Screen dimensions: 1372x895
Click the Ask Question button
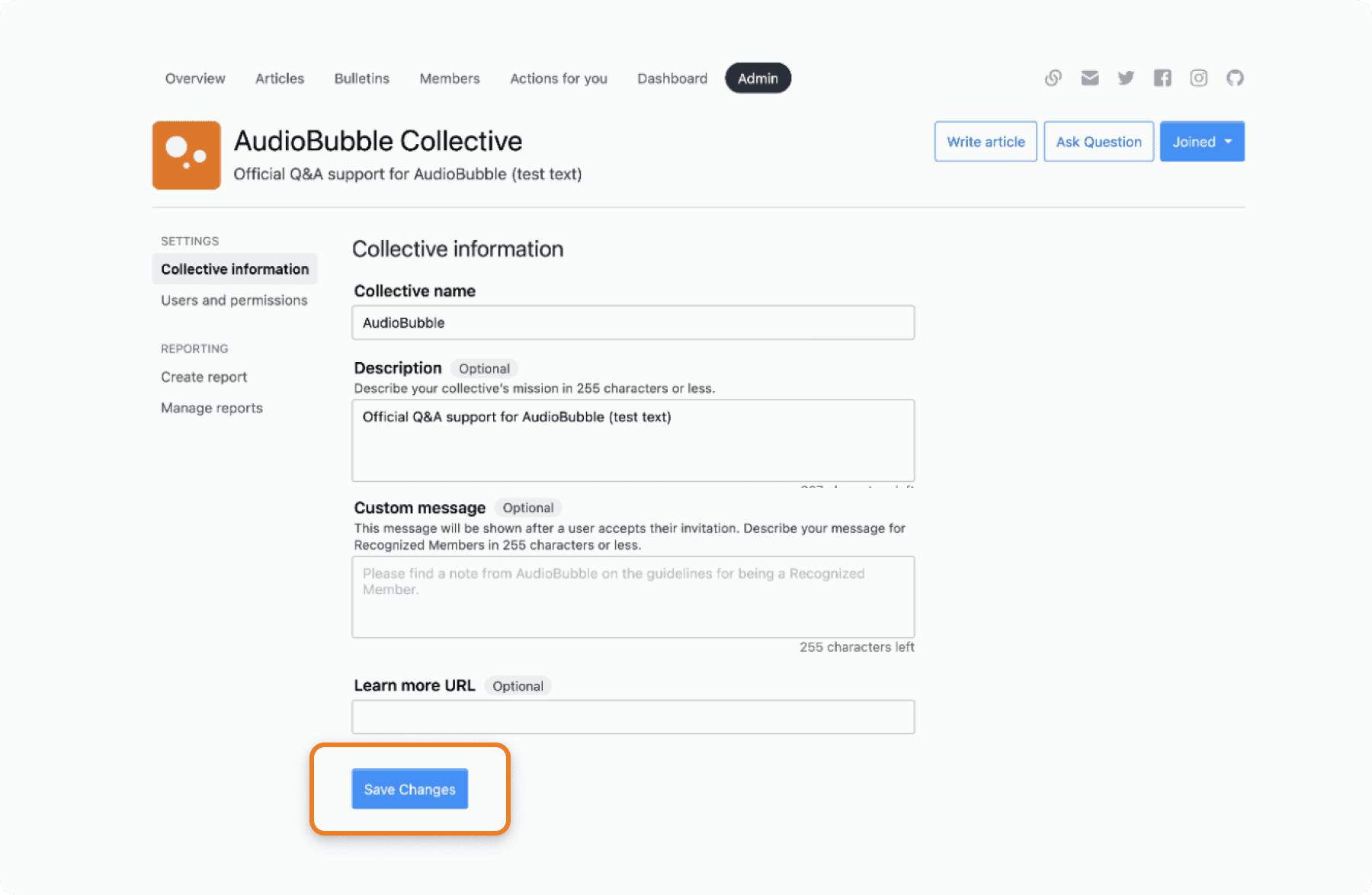[1098, 142]
